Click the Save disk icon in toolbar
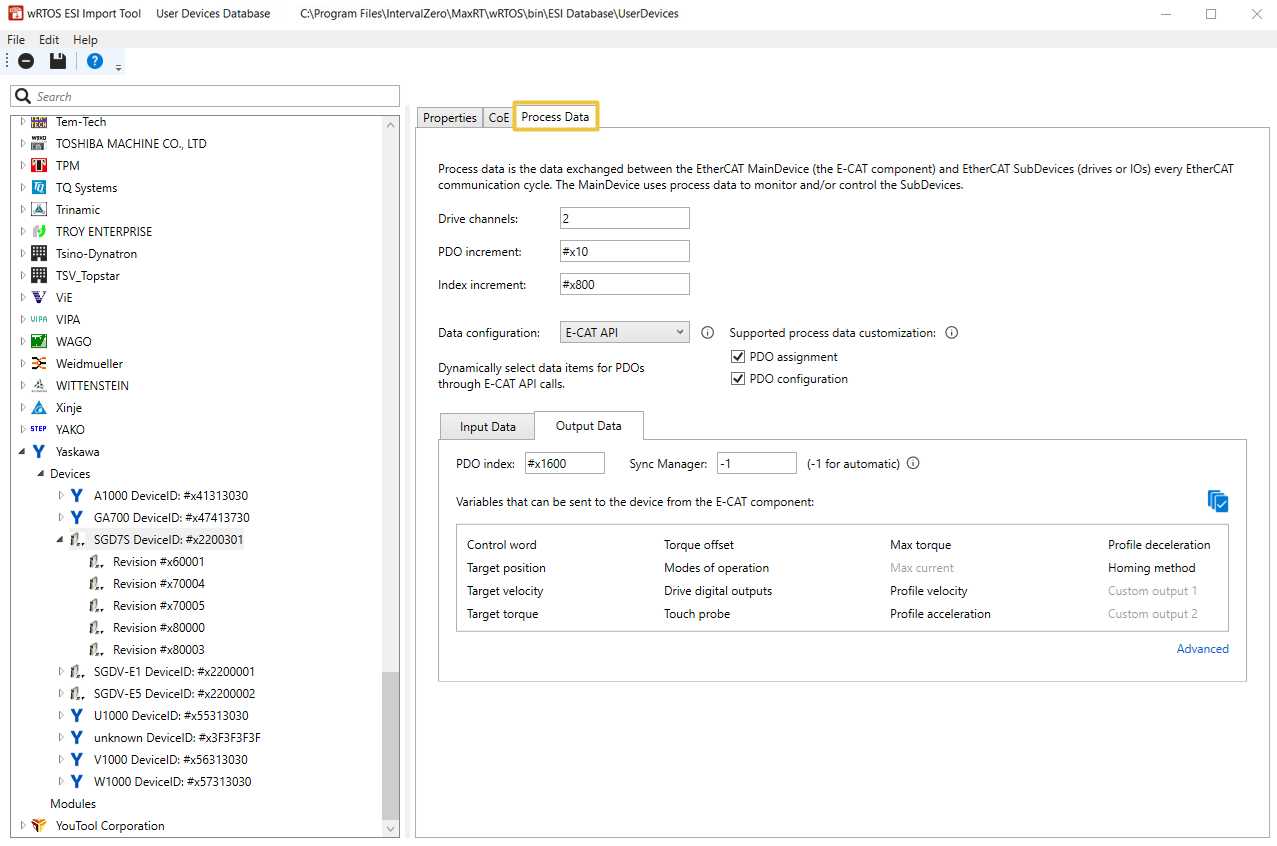1277x846 pixels. pos(58,61)
